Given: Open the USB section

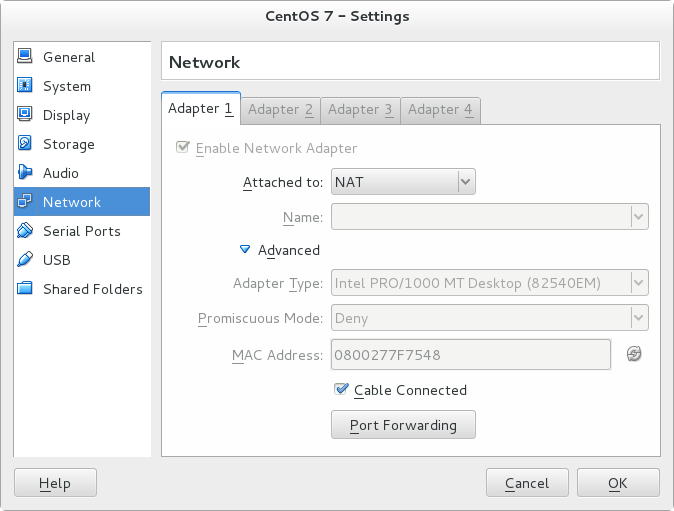Looking at the screenshot, I should tap(82, 260).
